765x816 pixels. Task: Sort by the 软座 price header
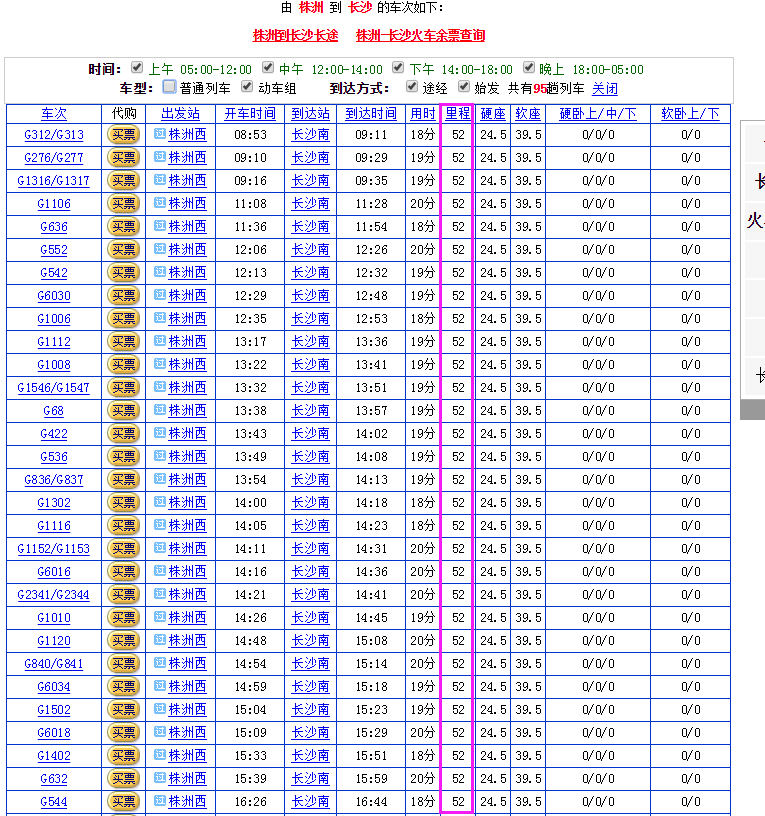point(528,113)
